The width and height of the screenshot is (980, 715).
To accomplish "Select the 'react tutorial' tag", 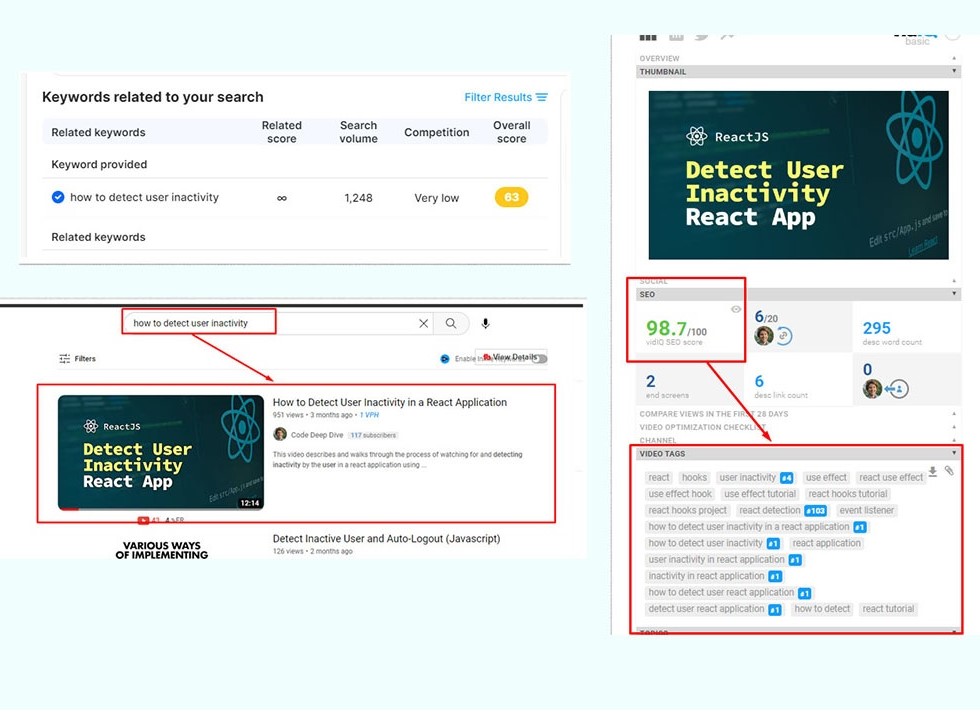I will pyautogui.click(x=888, y=609).
